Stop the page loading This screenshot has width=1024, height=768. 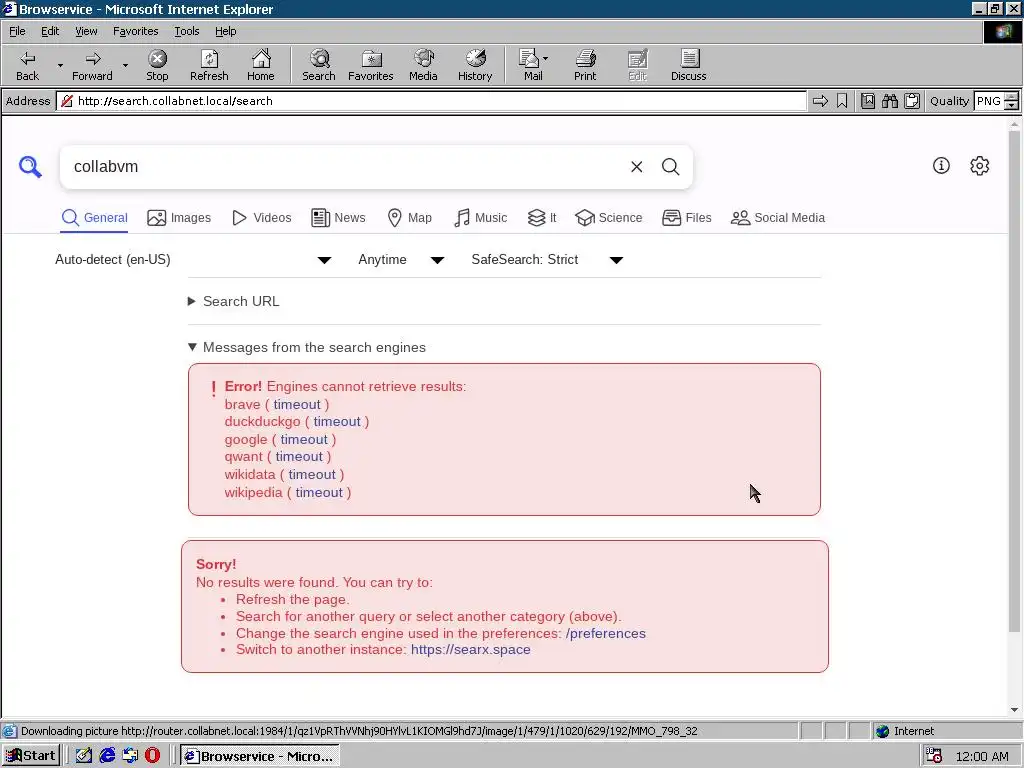click(157, 65)
